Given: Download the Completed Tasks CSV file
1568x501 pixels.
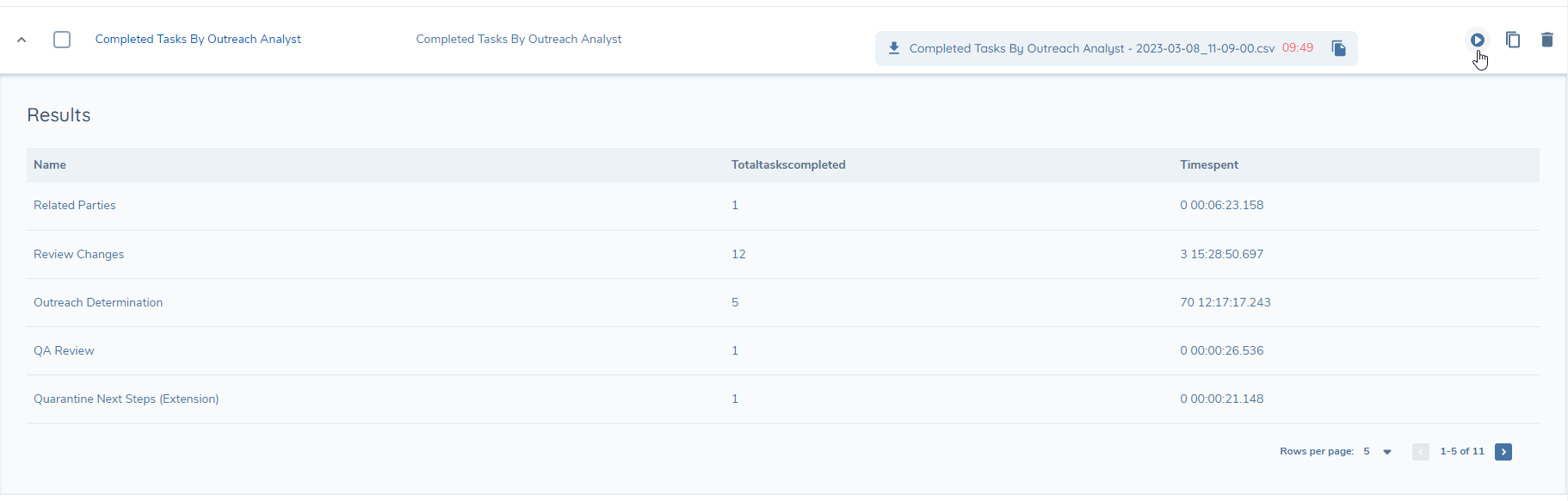Looking at the screenshot, I should [1091, 48].
